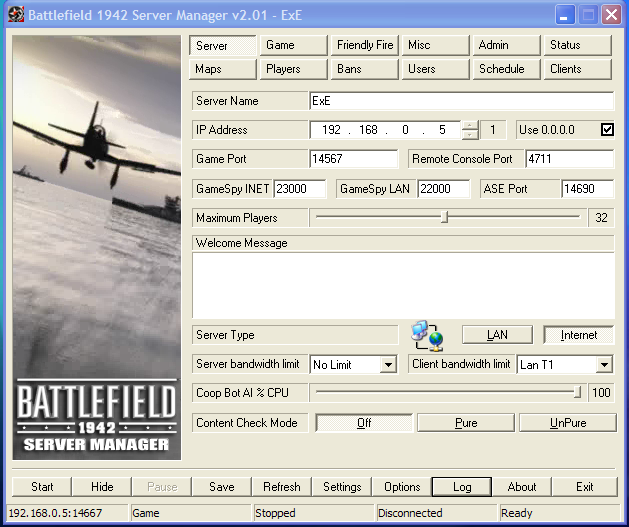Open the Log button
Viewport: 629px width, 527px height.
tap(462, 487)
